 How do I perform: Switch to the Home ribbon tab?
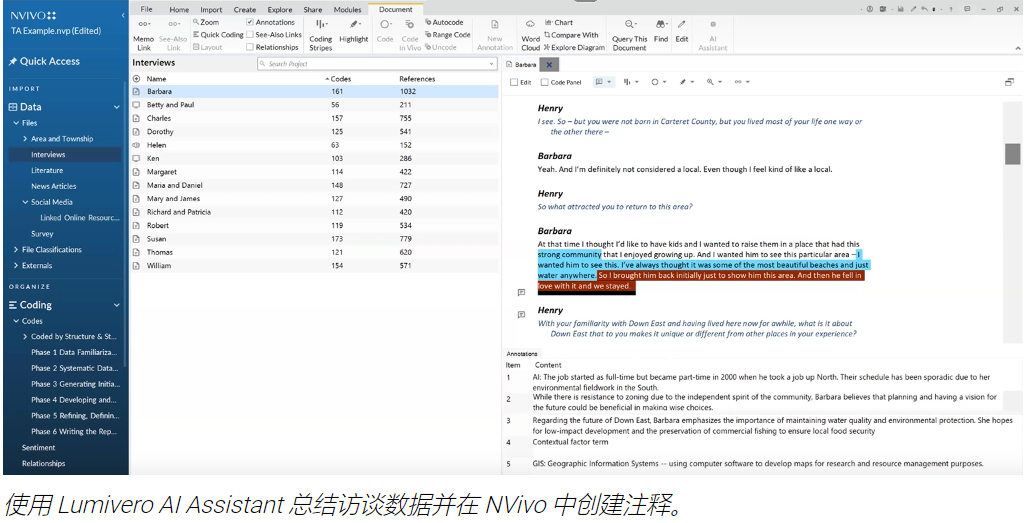click(x=179, y=10)
